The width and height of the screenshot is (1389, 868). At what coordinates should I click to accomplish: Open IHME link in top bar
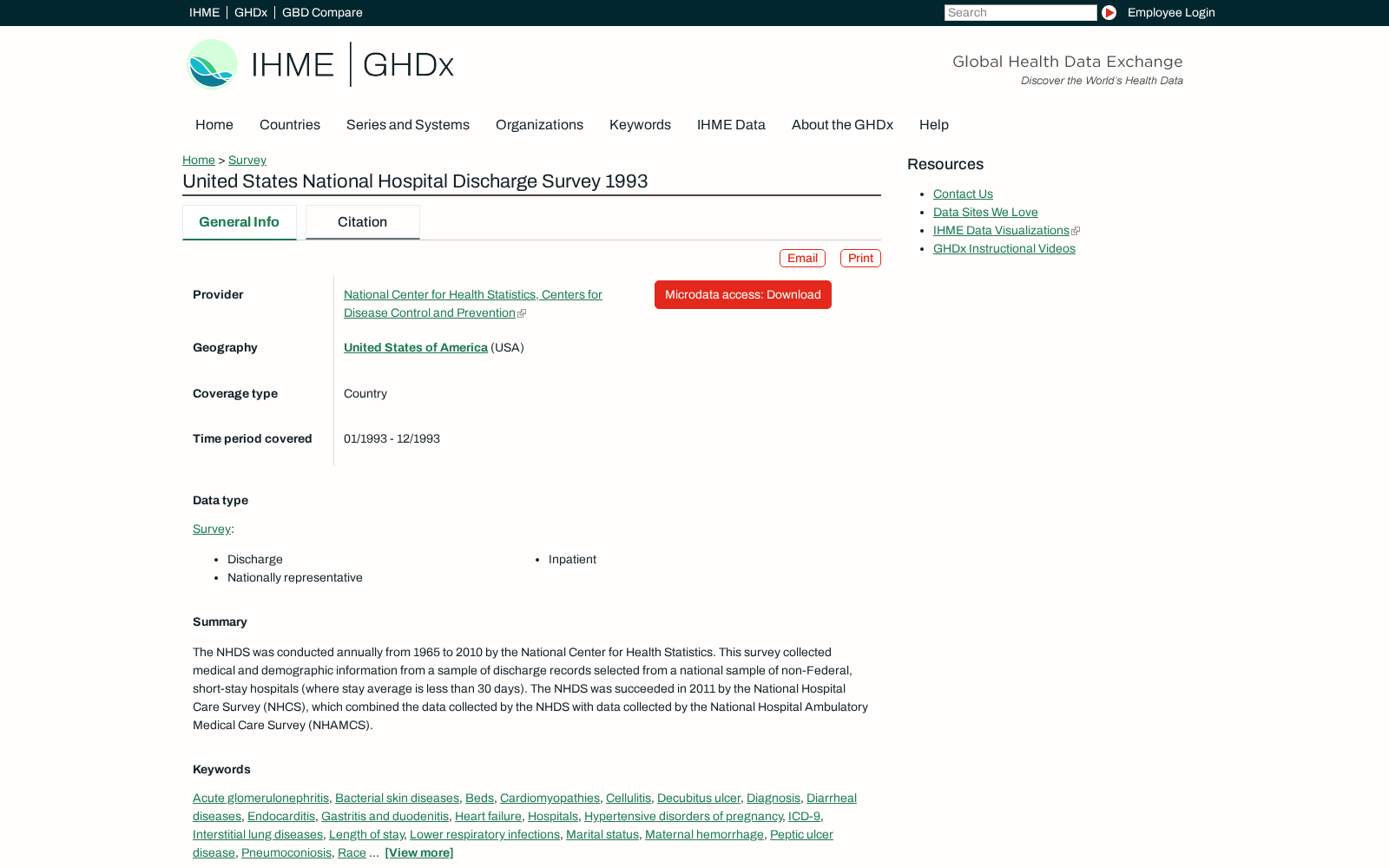[204, 12]
